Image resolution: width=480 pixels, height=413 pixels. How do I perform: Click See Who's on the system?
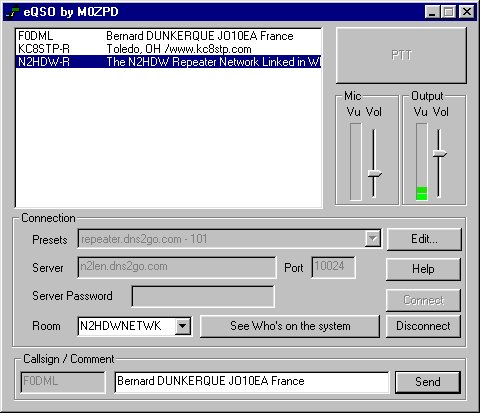tap(290, 326)
